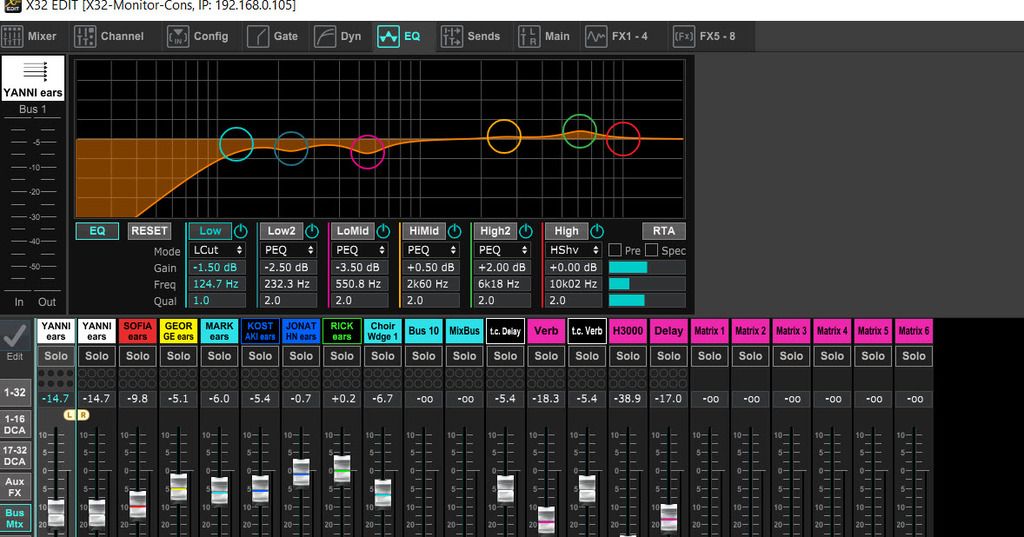The image size is (1024, 537).
Task: Solo the Matrix 1 channel
Action: pos(709,356)
